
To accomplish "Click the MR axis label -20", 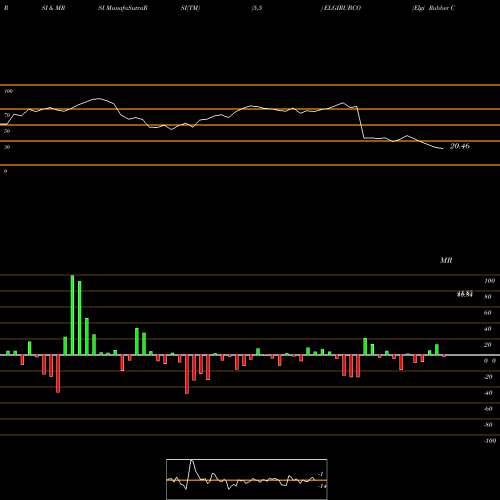I will [x=488, y=377].
